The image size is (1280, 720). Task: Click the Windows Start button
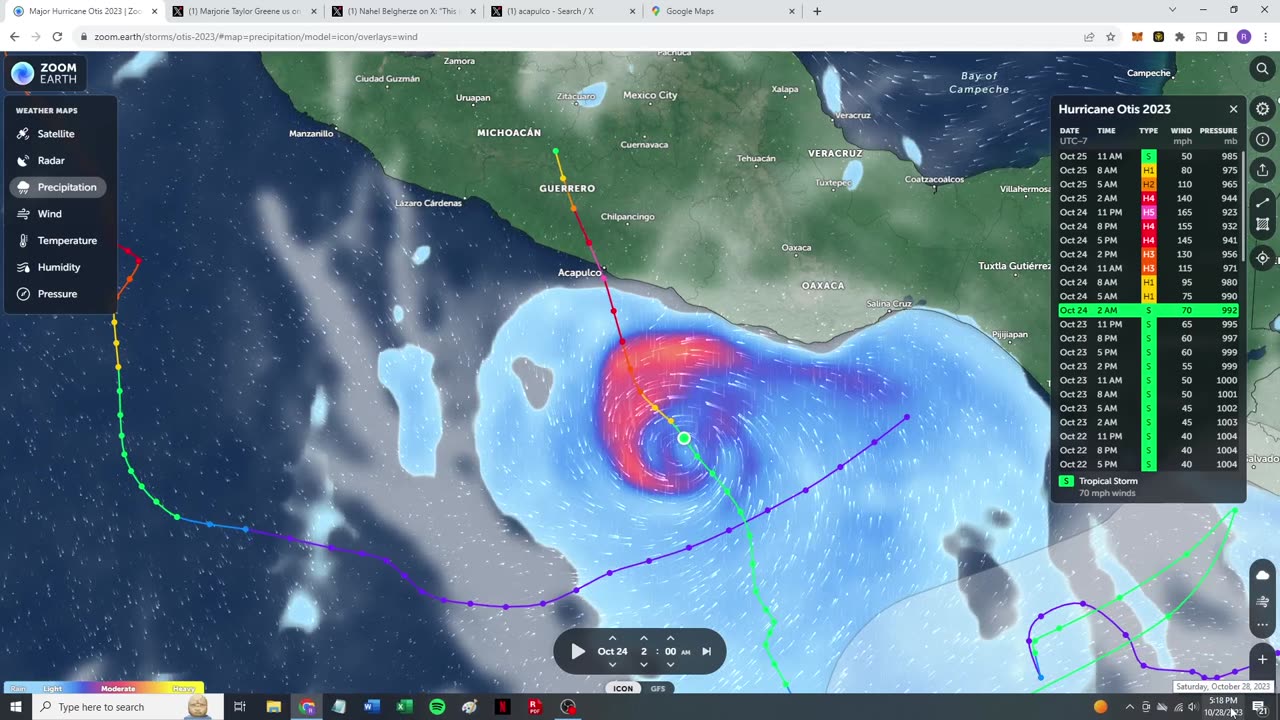click(15, 707)
